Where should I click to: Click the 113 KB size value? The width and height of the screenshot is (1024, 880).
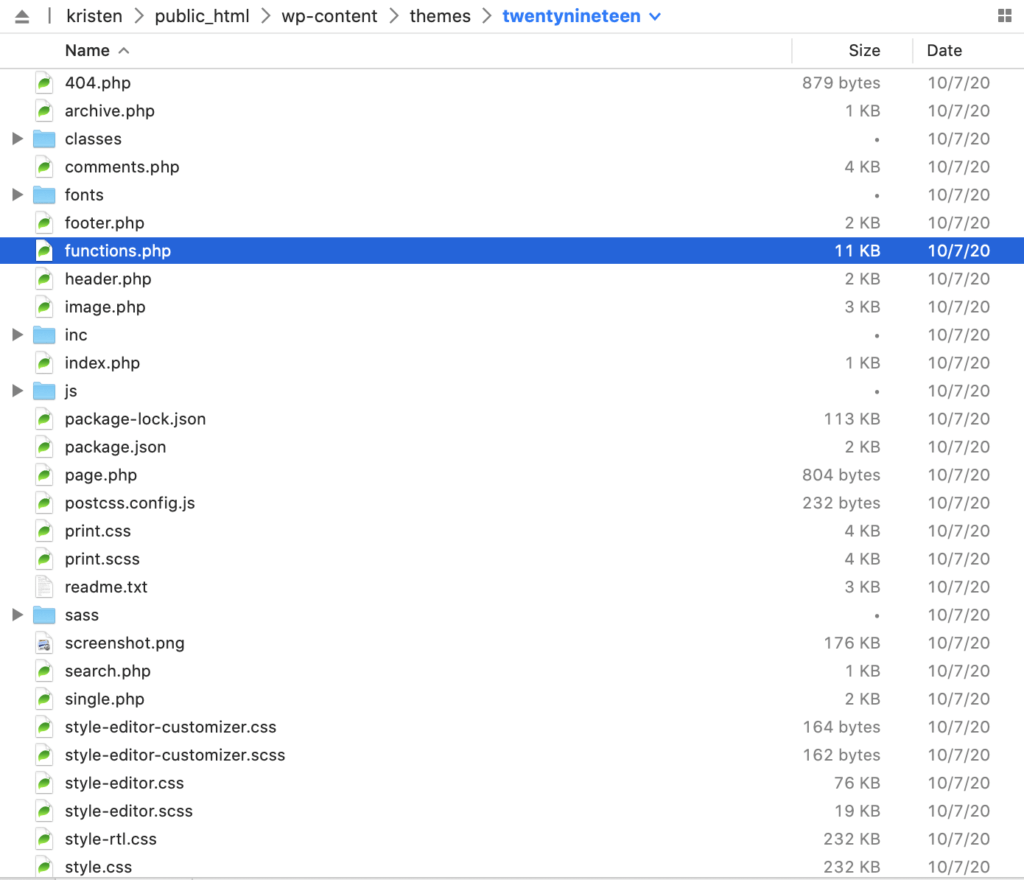tap(852, 419)
